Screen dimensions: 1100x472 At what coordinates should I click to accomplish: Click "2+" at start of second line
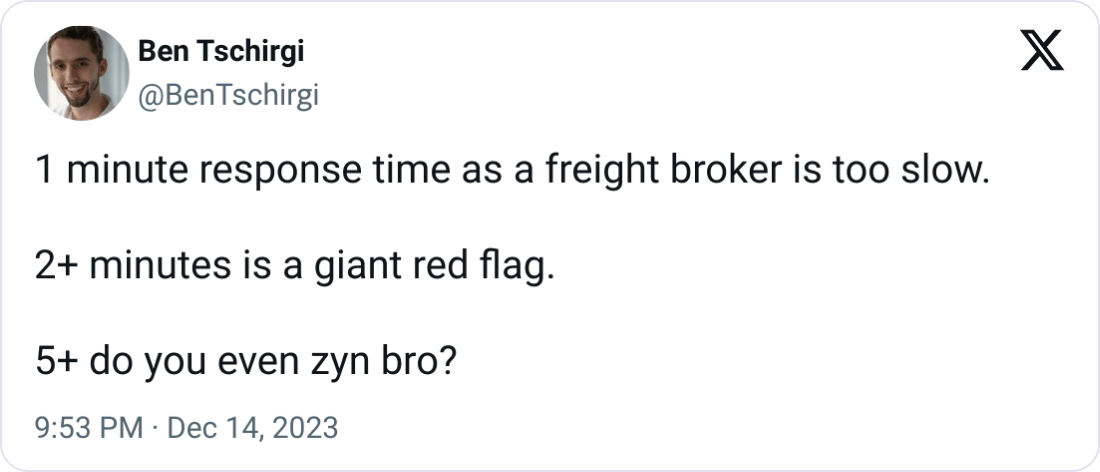click(57, 267)
